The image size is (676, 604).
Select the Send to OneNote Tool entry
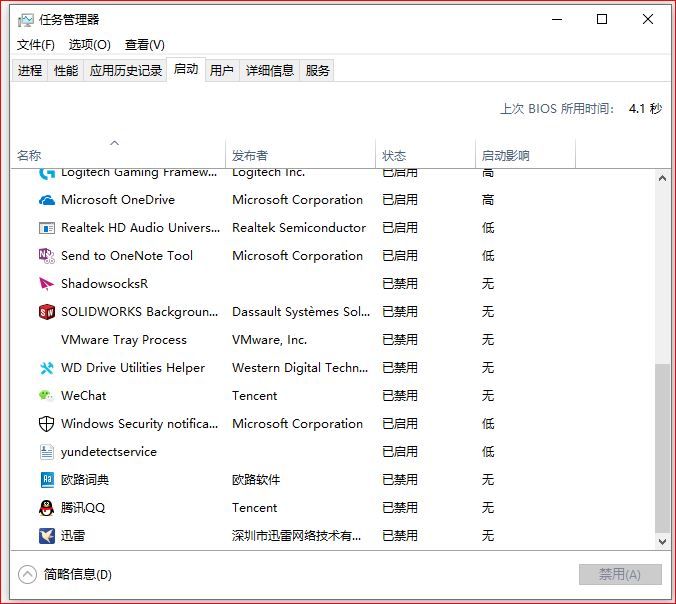127,256
